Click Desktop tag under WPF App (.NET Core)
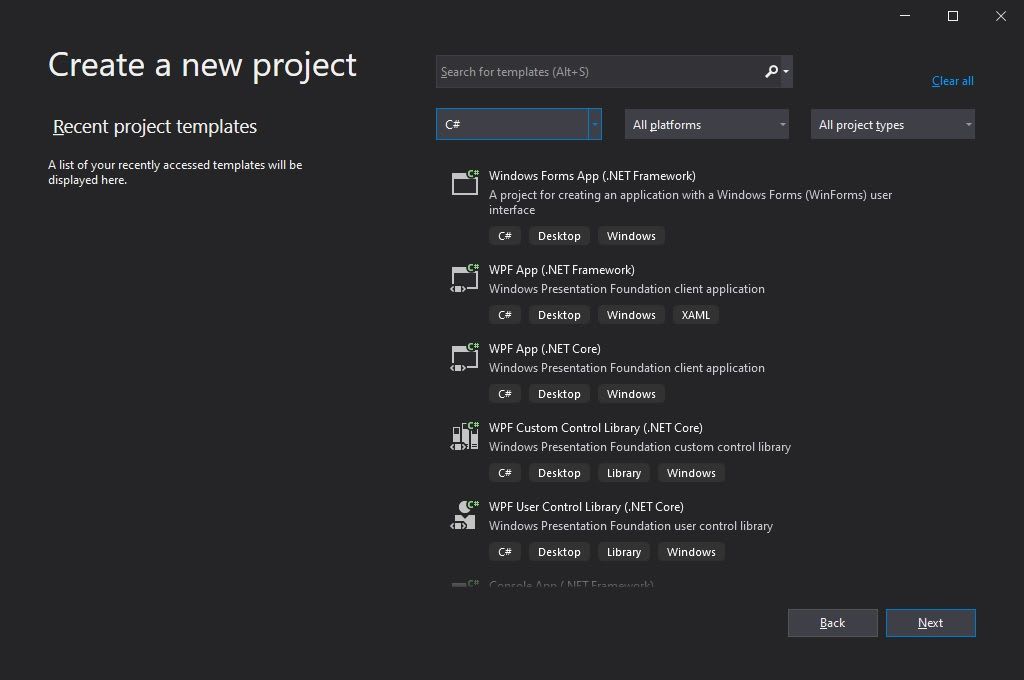This screenshot has height=680, width=1024. (x=559, y=394)
